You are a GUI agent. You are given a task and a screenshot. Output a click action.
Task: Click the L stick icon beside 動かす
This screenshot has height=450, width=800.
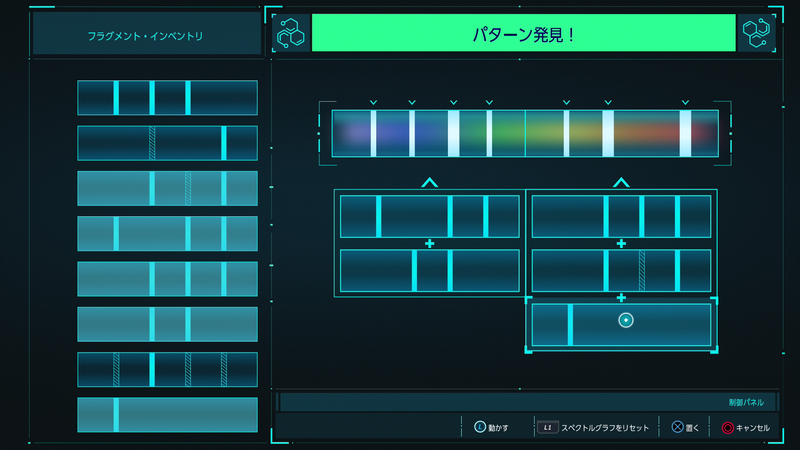480,427
